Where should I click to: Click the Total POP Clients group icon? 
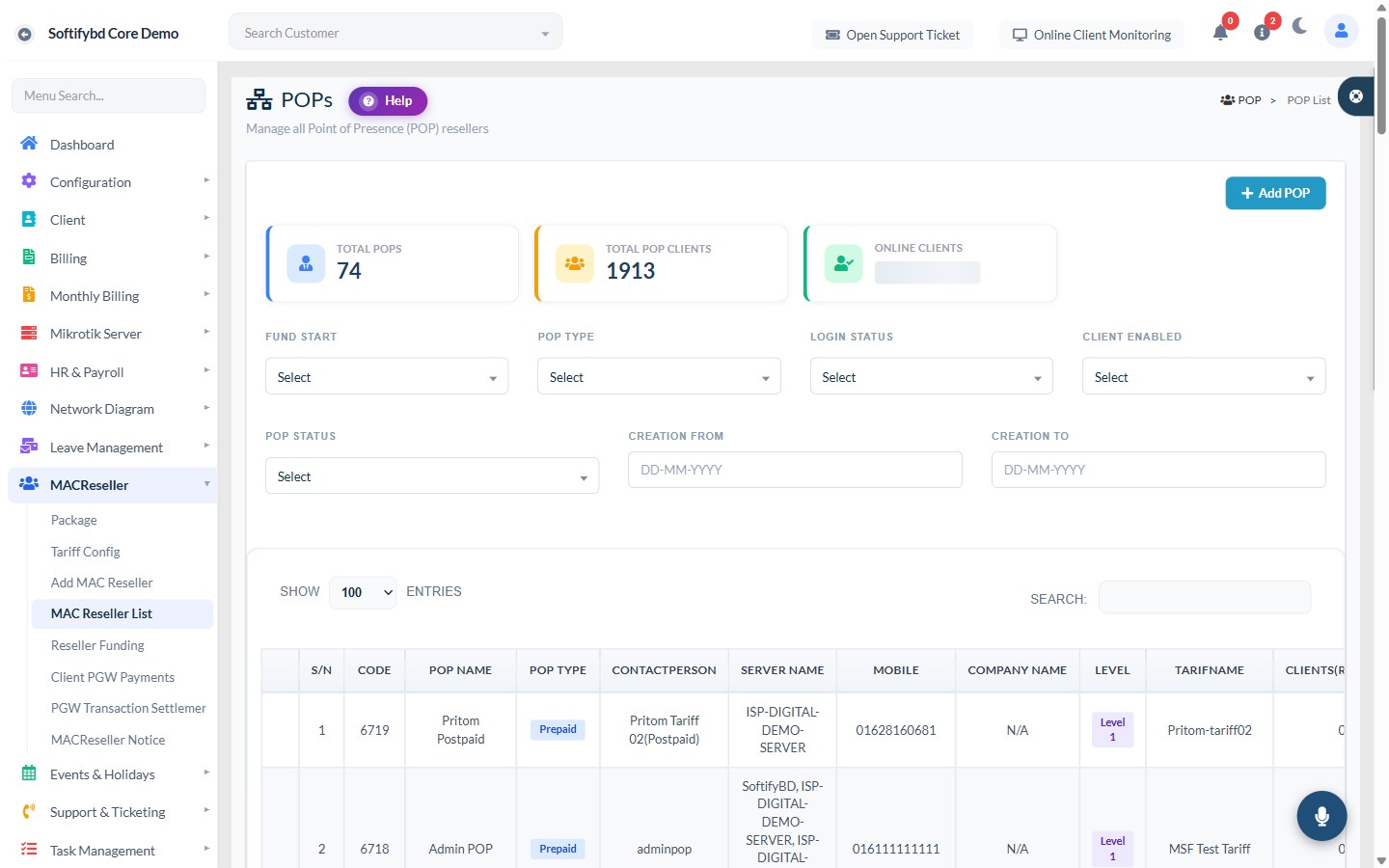pyautogui.click(x=575, y=263)
